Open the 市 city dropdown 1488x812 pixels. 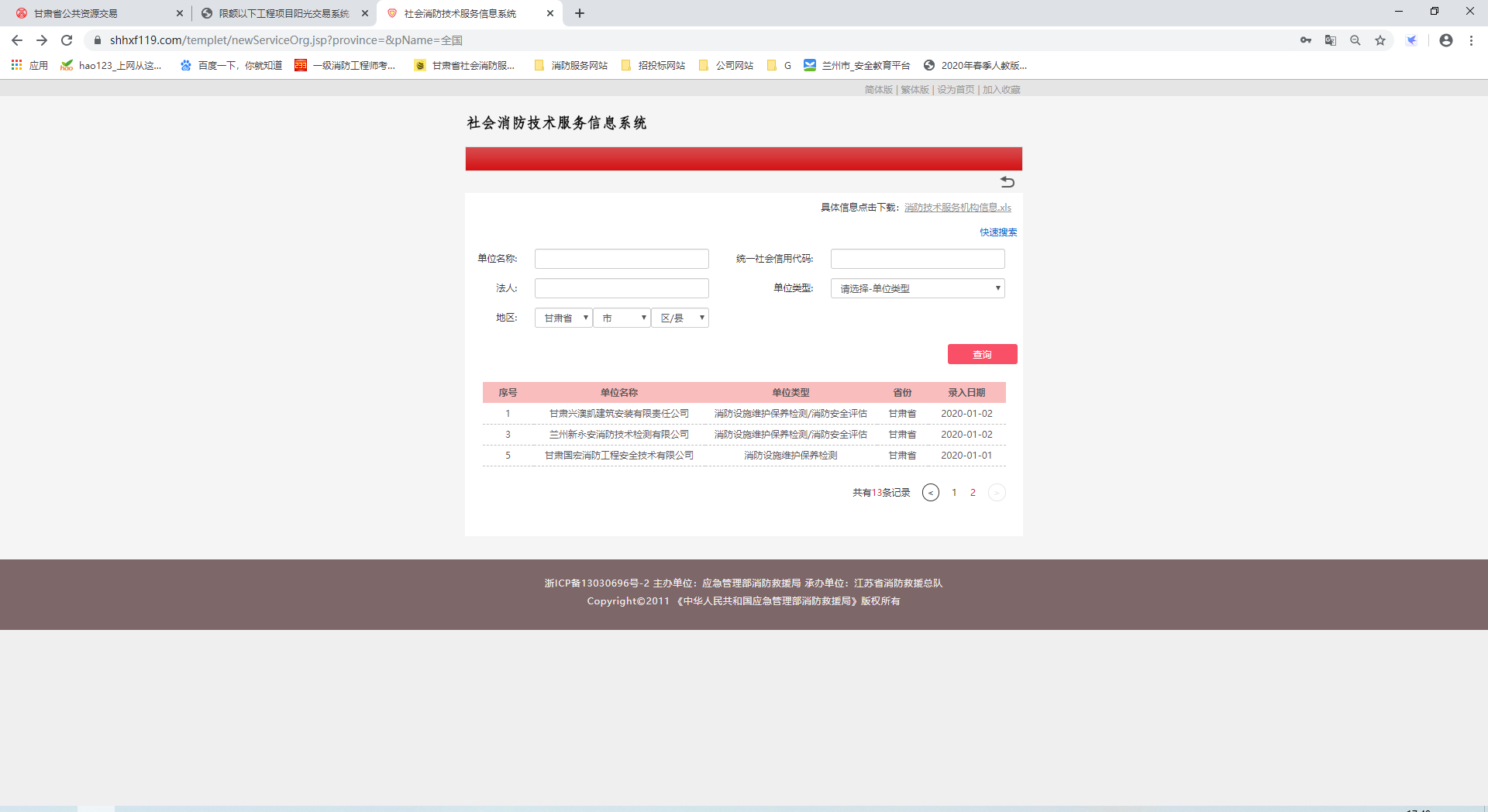tap(622, 318)
